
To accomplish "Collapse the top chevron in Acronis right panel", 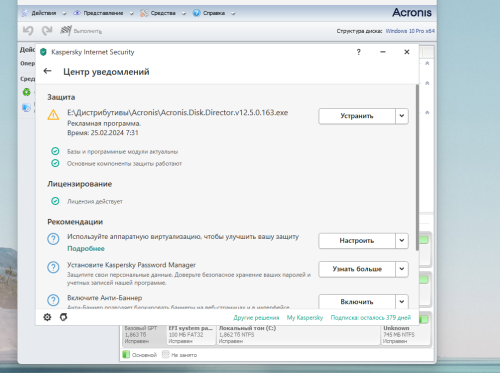I will pyautogui.click(x=427, y=63).
